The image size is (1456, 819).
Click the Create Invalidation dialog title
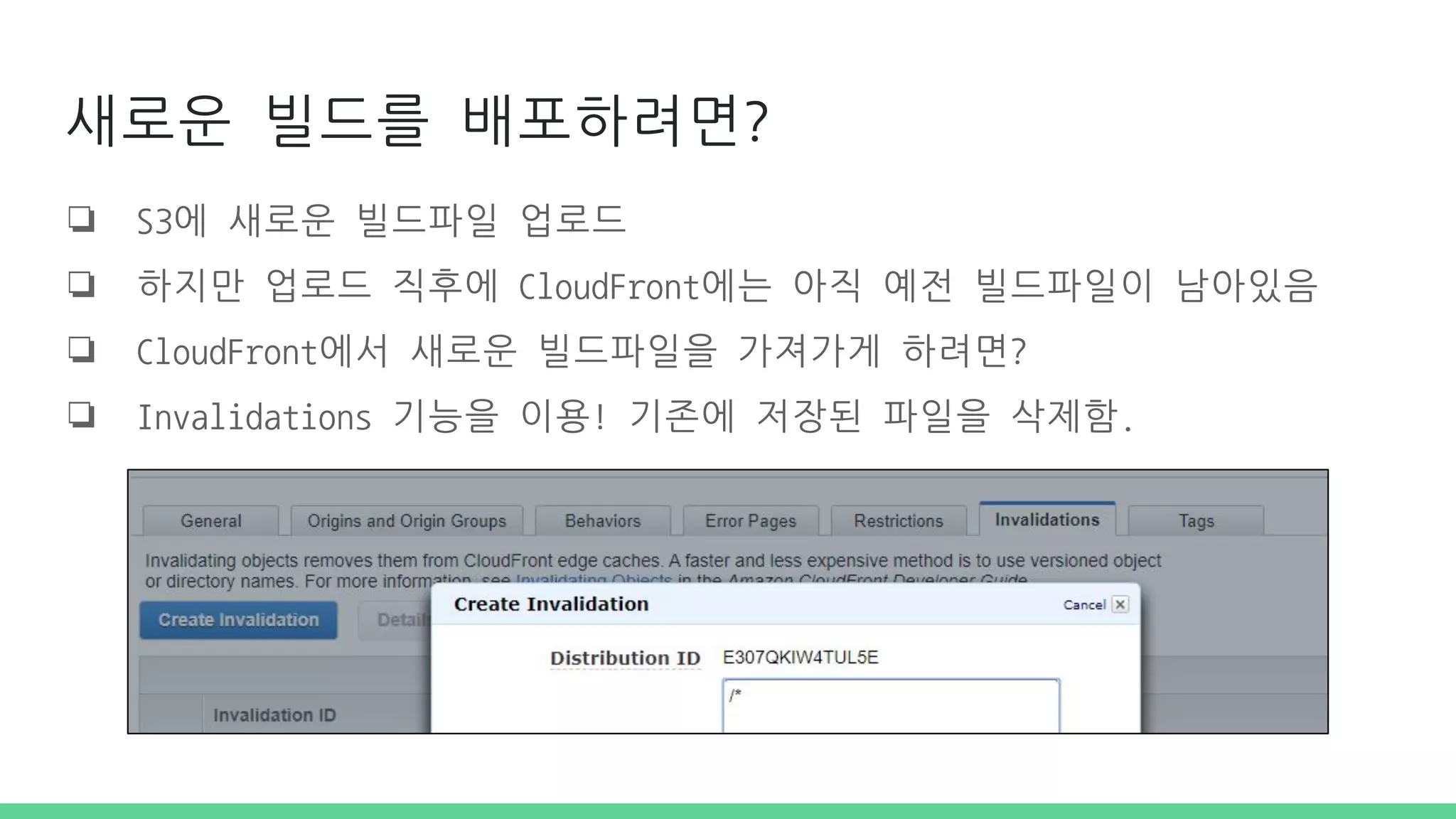pyautogui.click(x=551, y=604)
